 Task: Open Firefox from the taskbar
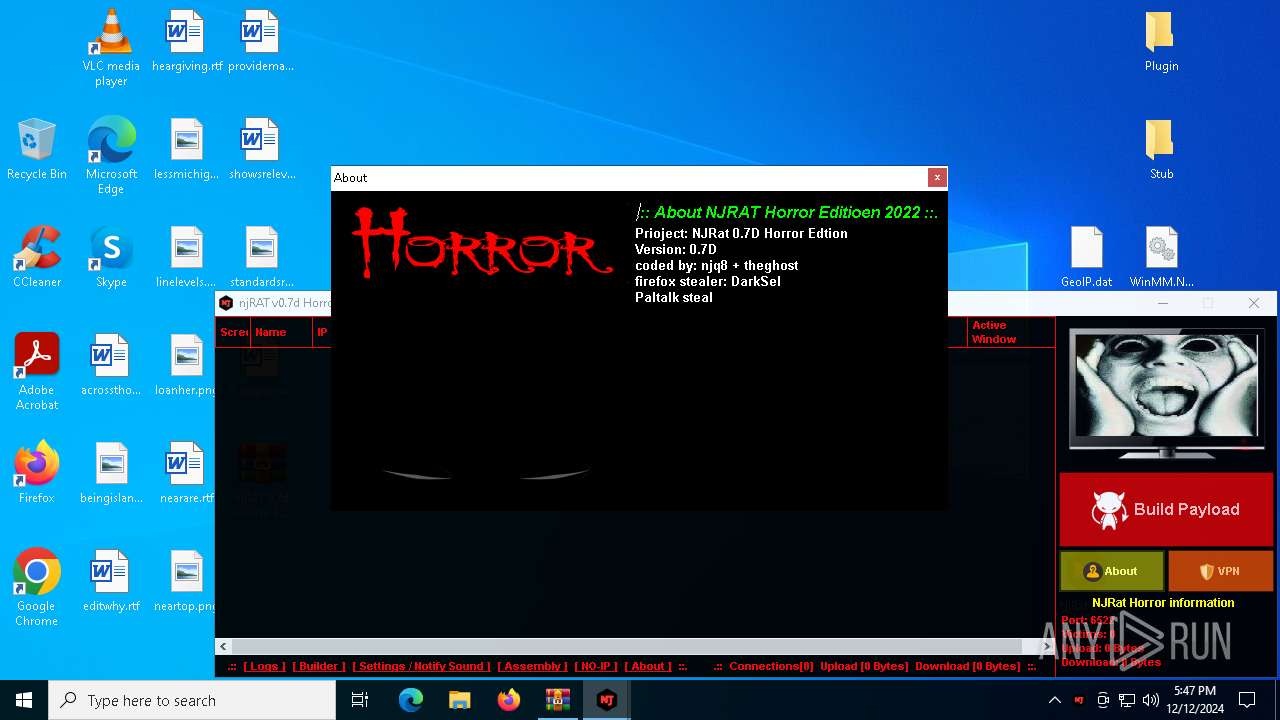[x=509, y=700]
